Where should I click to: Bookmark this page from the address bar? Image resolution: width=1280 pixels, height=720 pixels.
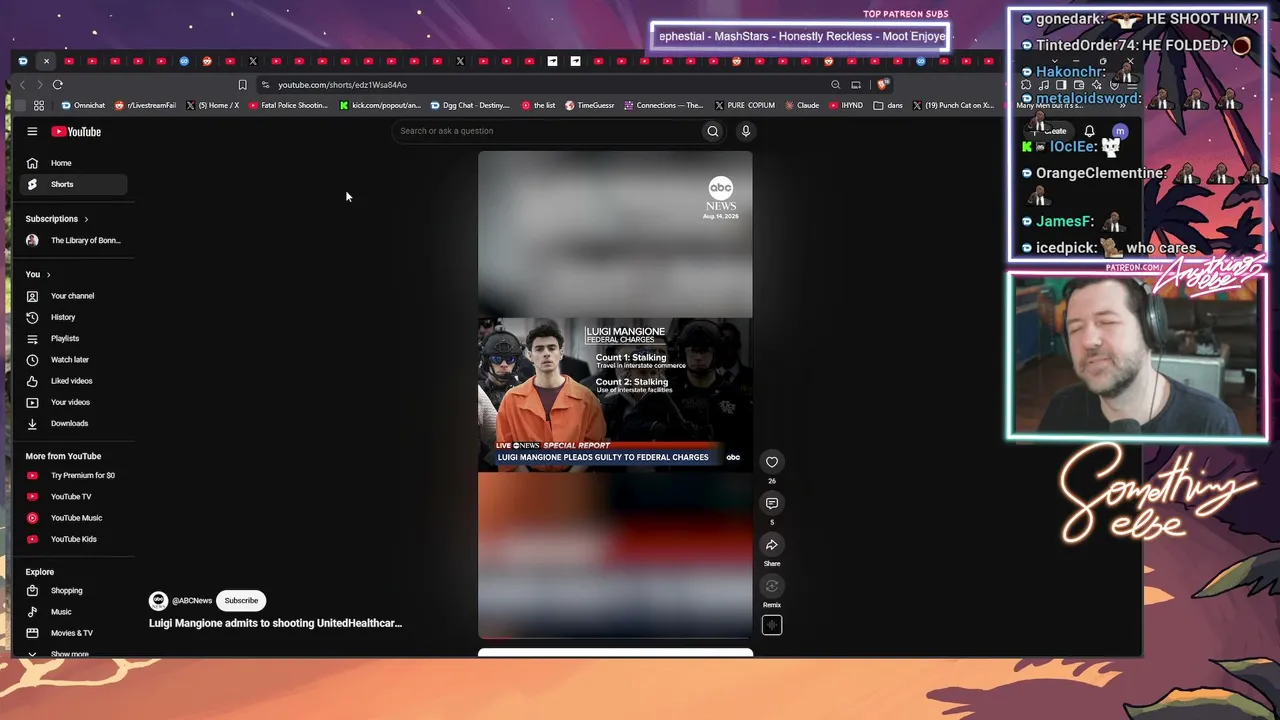(x=242, y=85)
